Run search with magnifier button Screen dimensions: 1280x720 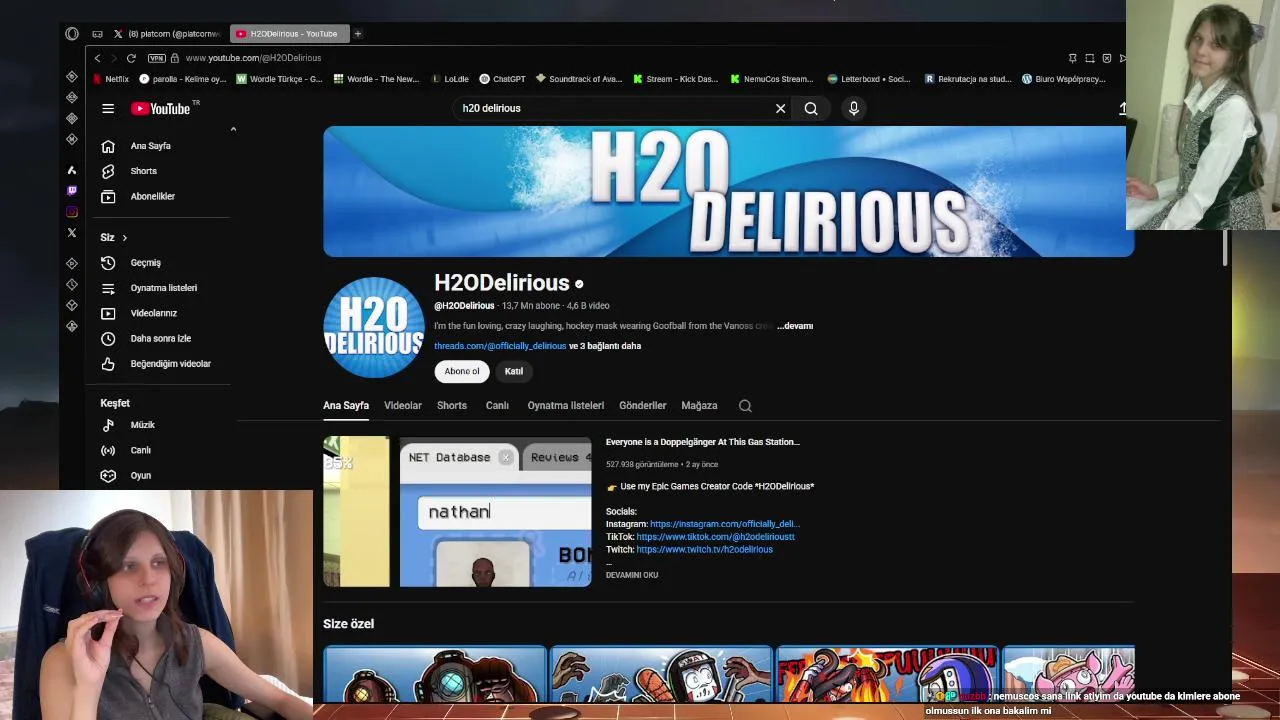pos(811,108)
